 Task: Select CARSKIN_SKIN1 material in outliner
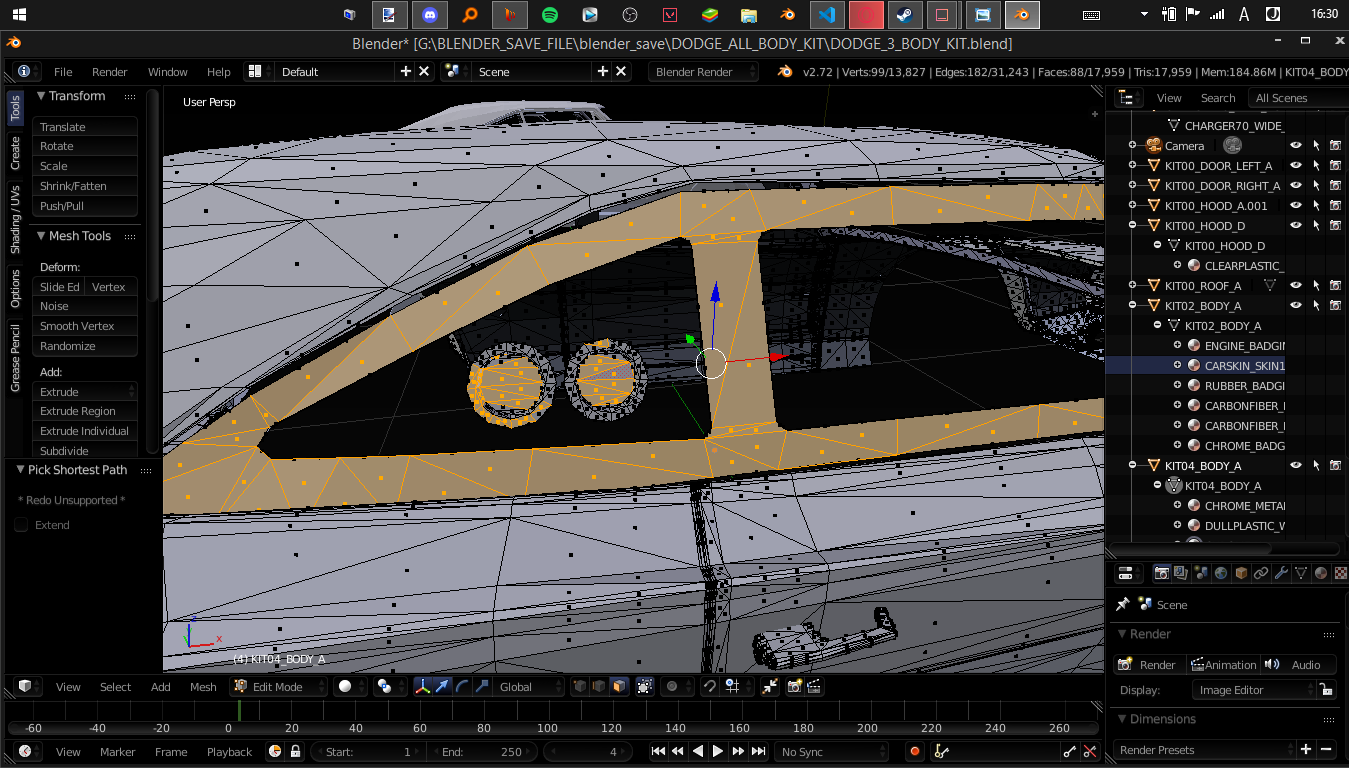(x=1244, y=366)
